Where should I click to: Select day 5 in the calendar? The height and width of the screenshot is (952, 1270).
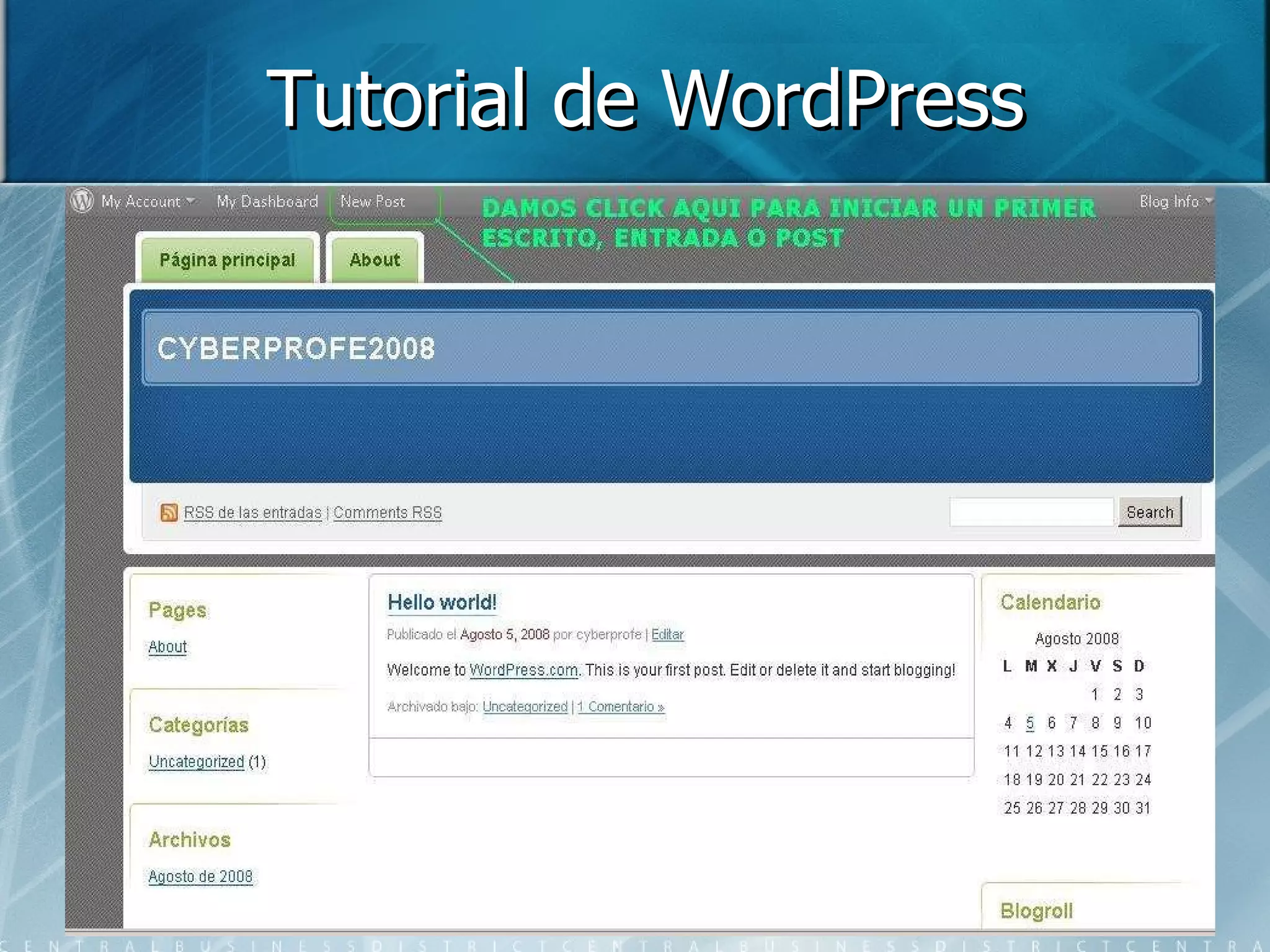1030,723
